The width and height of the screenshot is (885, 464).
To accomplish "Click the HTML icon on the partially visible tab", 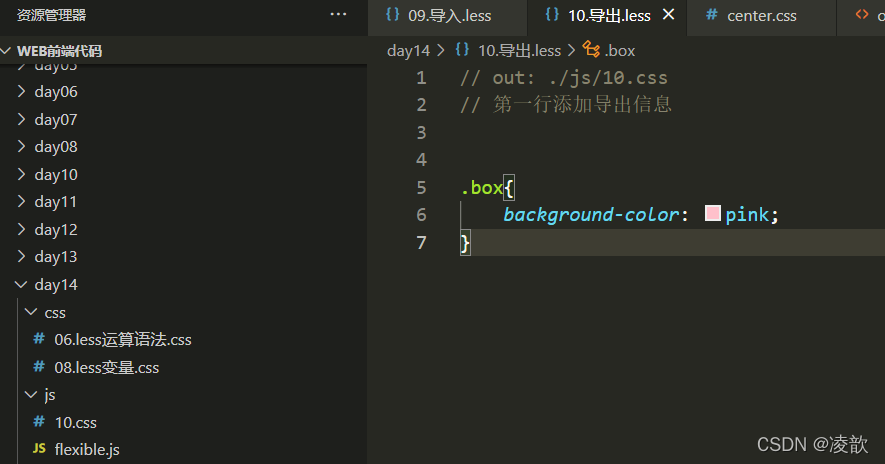I will pos(862,15).
